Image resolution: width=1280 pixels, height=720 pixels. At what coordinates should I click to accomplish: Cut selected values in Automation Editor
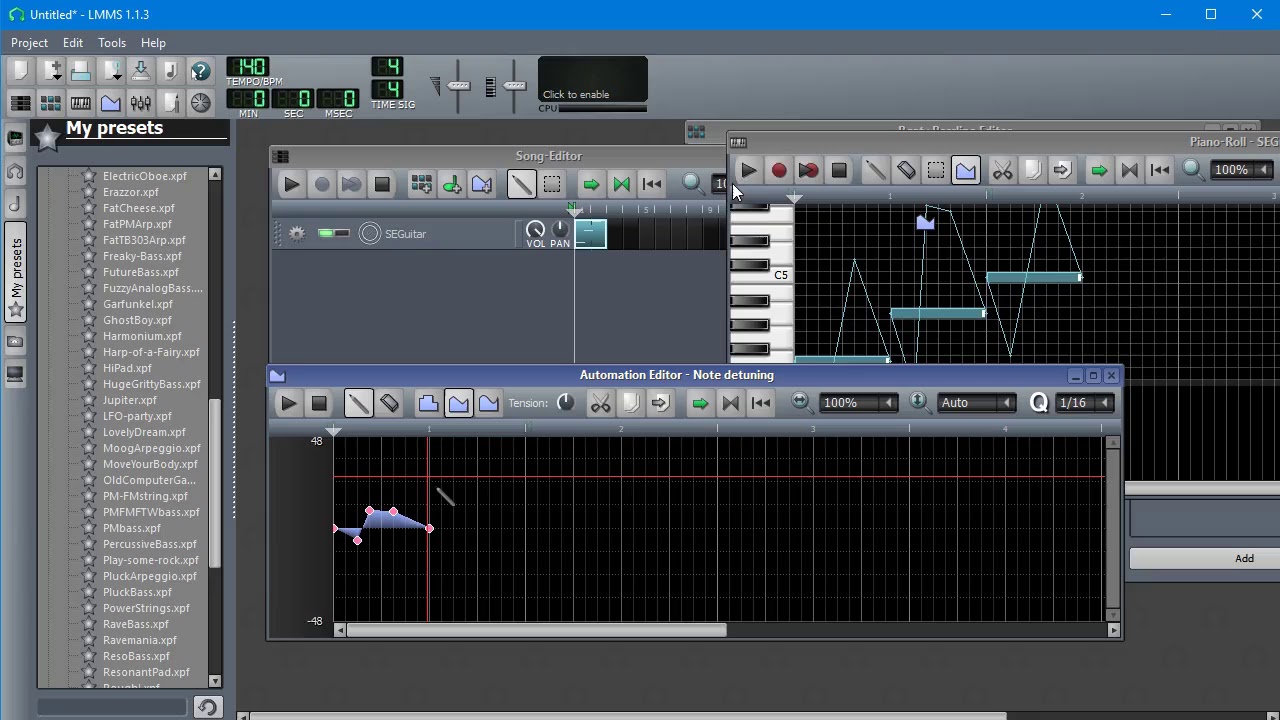(x=600, y=403)
